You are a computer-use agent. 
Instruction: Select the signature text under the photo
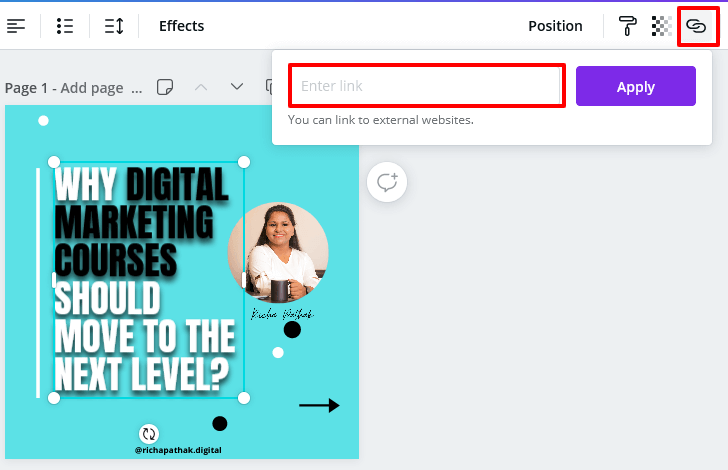[282, 314]
